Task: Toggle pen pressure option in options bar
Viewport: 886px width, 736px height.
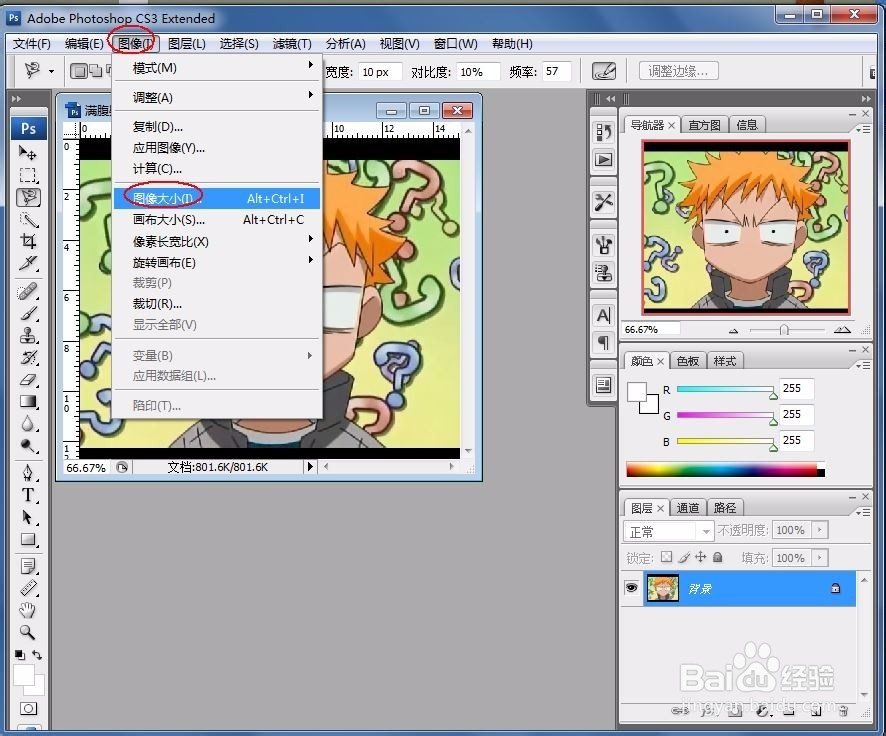Action: pyautogui.click(x=603, y=71)
